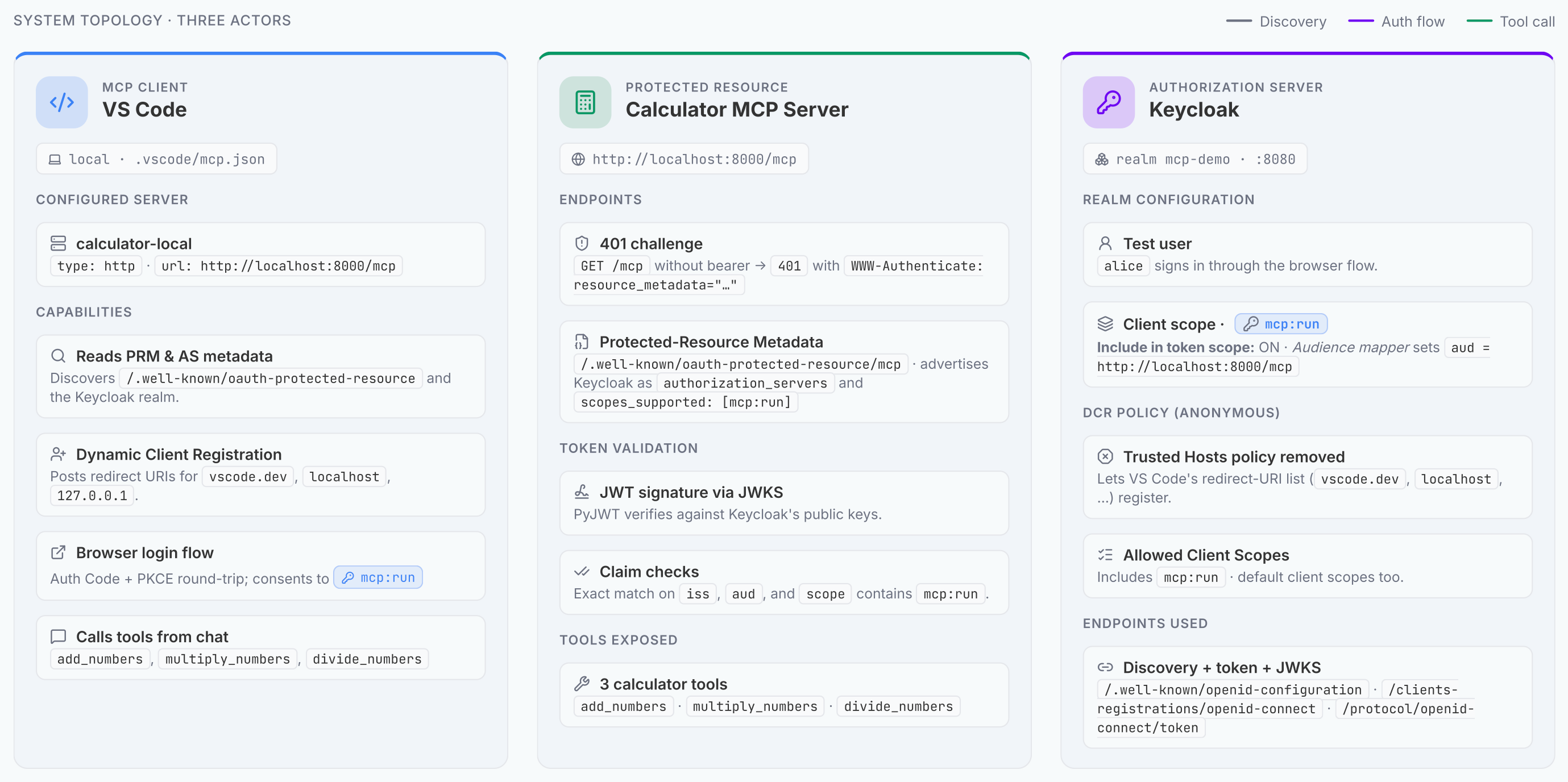
Task: Click the file icon beside Protected-Resource Metadata
Action: 582,342
